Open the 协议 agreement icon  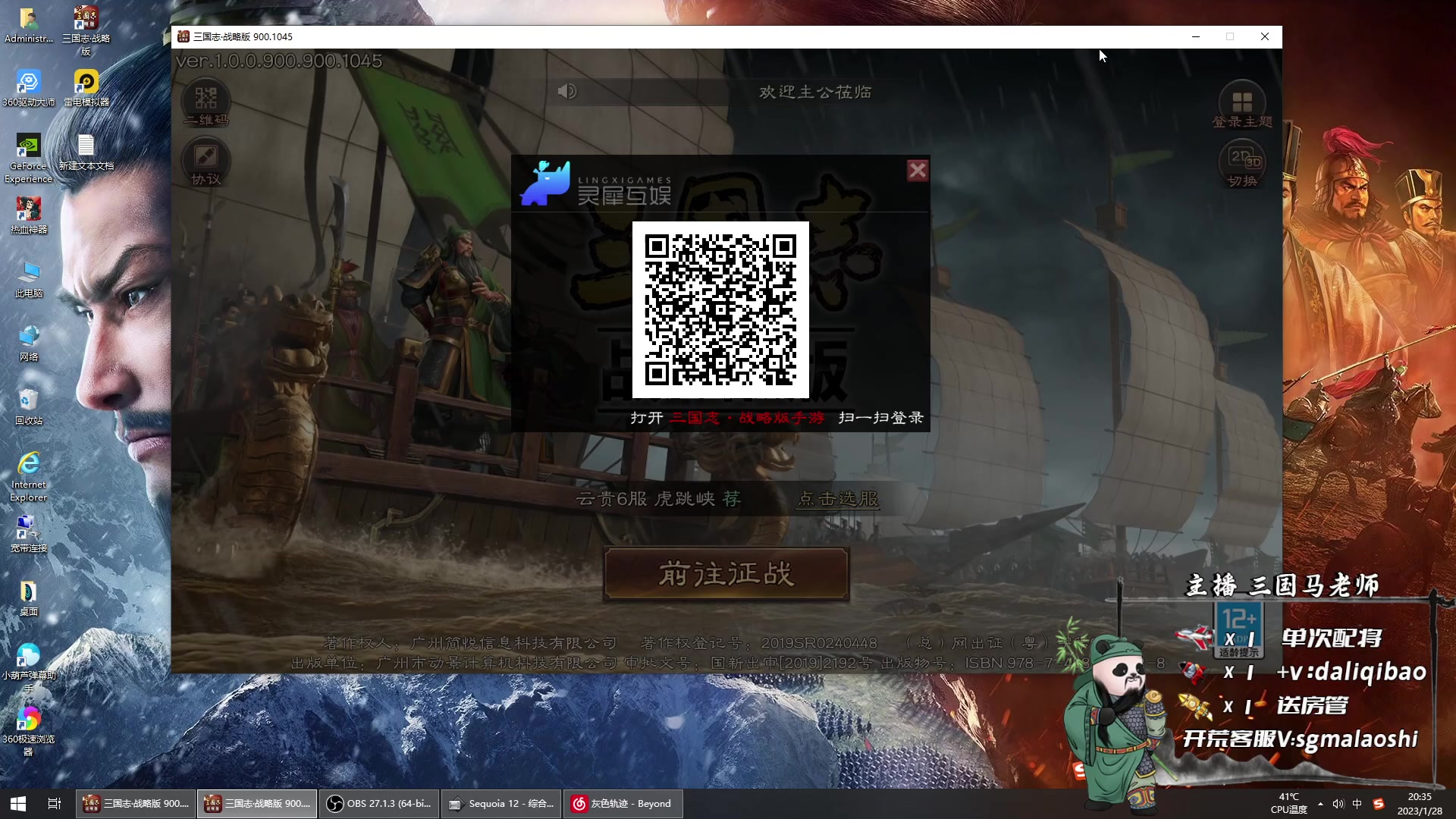(206, 162)
